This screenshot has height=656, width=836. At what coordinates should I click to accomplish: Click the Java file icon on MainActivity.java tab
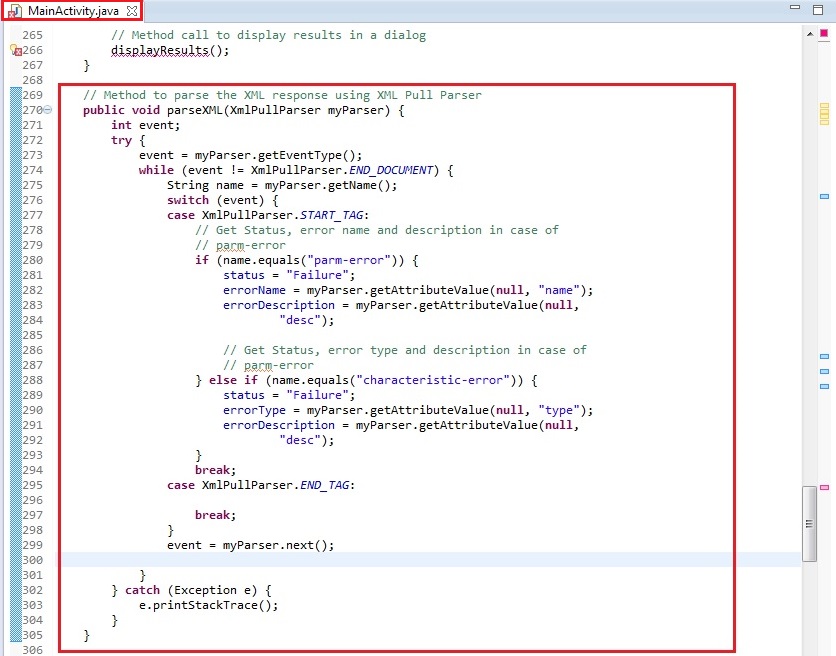(x=15, y=10)
